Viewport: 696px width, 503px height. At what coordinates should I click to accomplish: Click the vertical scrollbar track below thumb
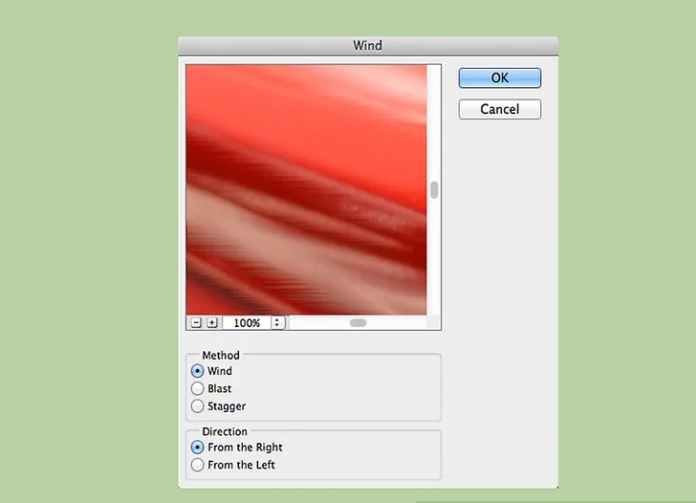[x=434, y=260]
